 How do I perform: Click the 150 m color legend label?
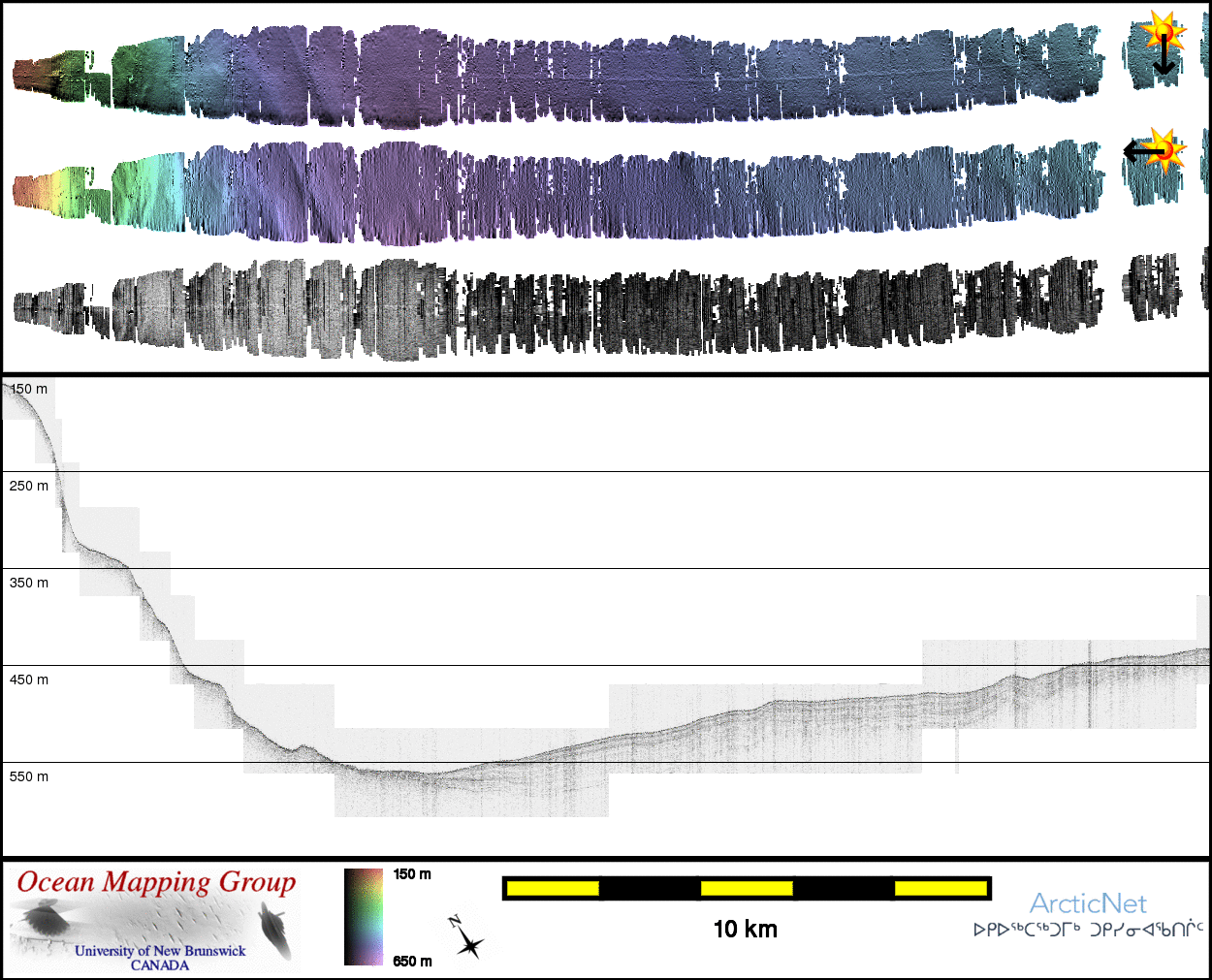412,874
